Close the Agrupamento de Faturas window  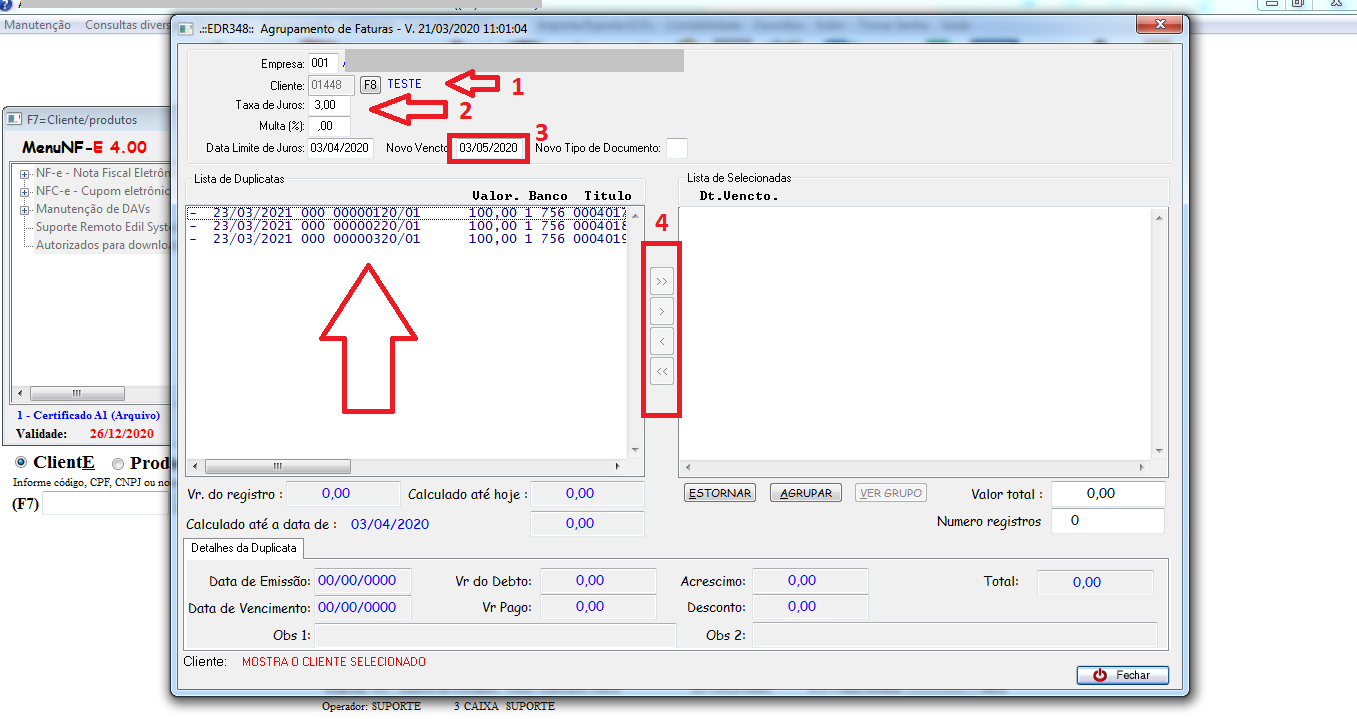(1160, 25)
